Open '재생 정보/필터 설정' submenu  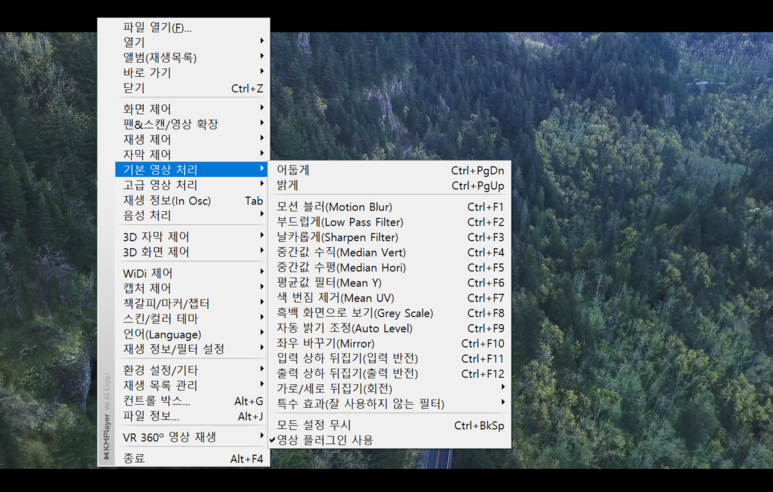[x=191, y=349]
